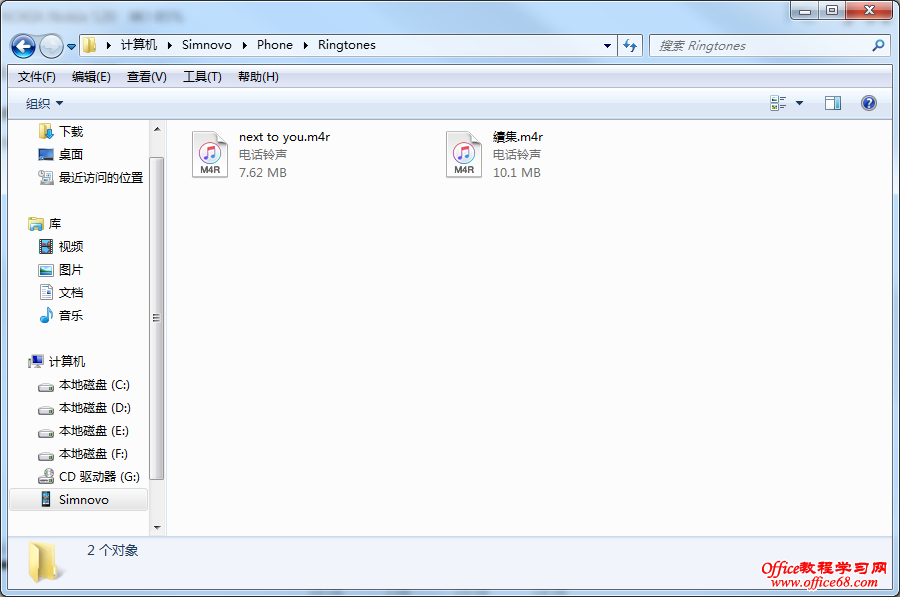Click the 视频 film strip icon
The width and height of the screenshot is (900, 597).
point(46,247)
